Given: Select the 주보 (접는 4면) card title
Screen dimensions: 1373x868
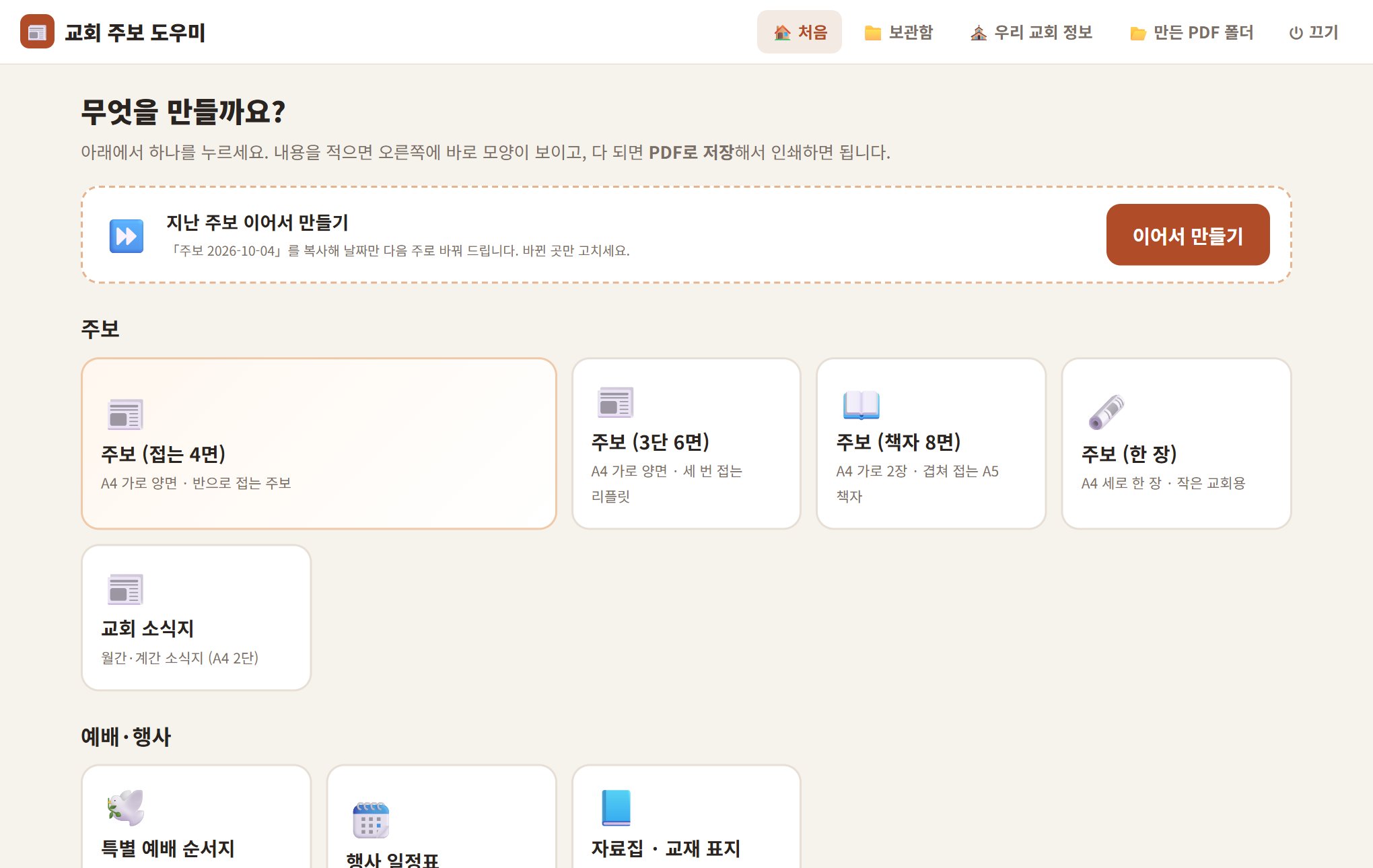Looking at the screenshot, I should (163, 454).
